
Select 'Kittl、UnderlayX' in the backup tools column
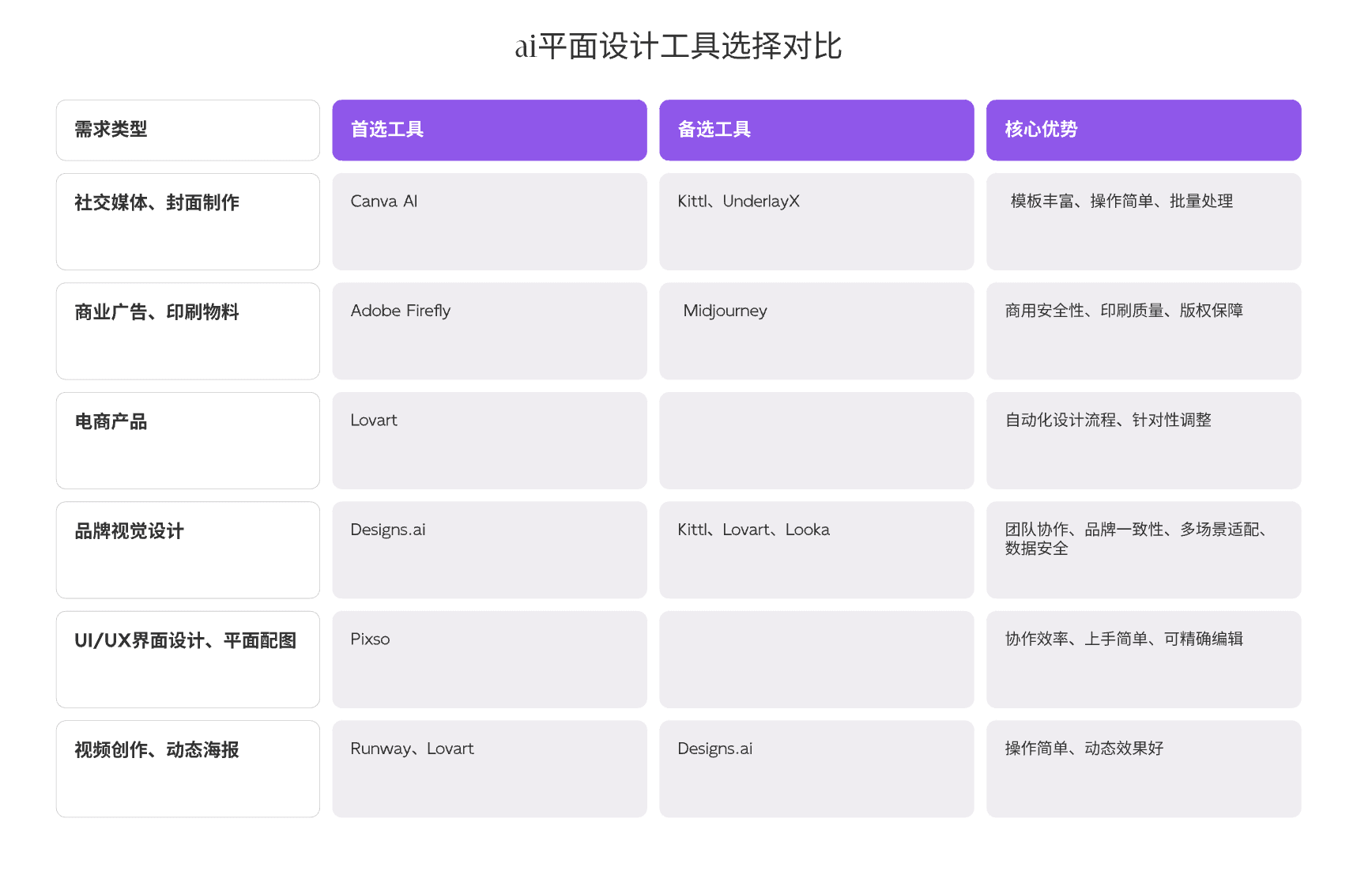pos(817,221)
